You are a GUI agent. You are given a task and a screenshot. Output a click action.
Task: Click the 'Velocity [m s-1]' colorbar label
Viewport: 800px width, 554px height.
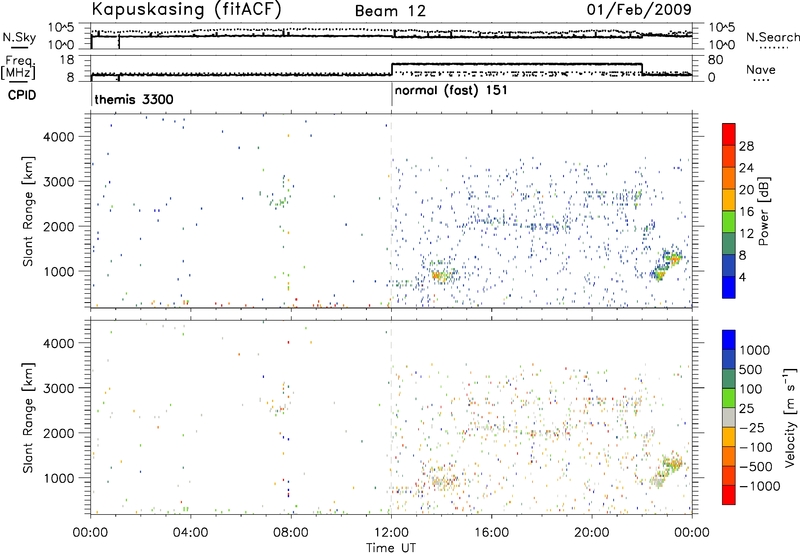[790, 417]
